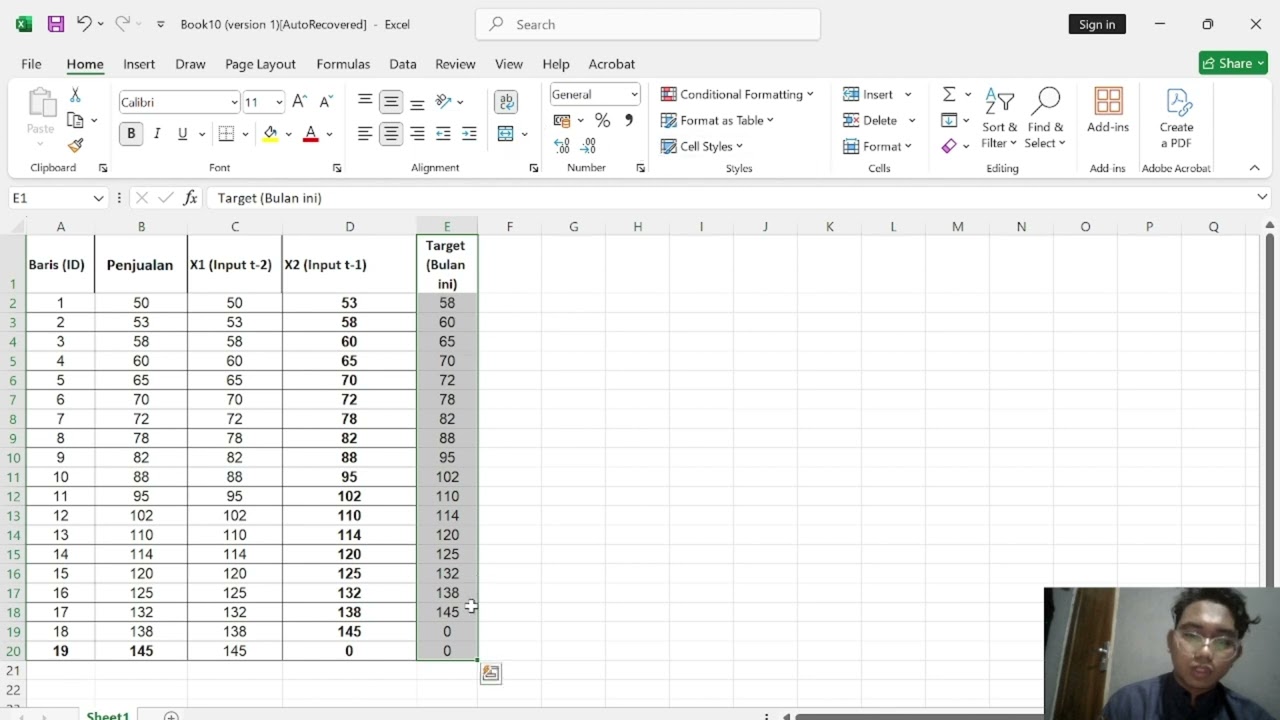
Task: Toggle Middle Align button
Action: [391, 101]
